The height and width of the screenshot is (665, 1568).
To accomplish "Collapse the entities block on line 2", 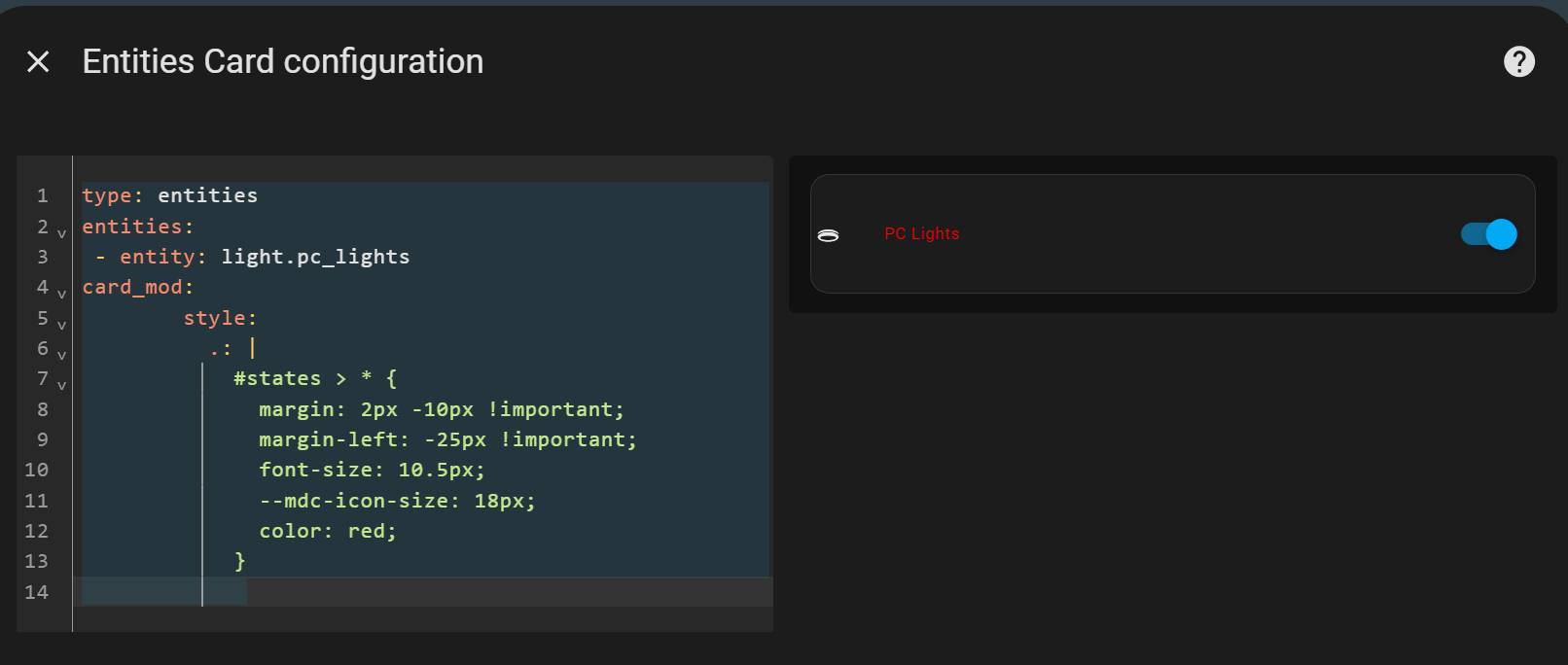I will (60, 232).
